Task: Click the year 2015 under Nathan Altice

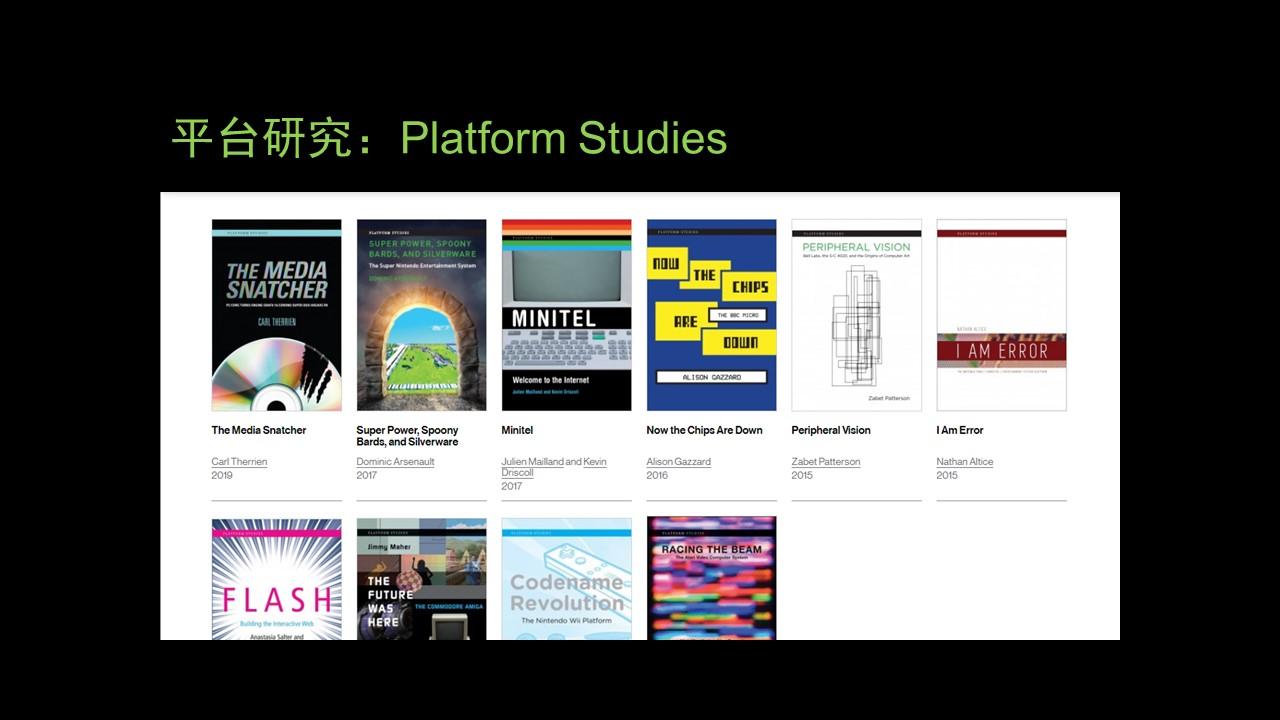Action: 947,475
